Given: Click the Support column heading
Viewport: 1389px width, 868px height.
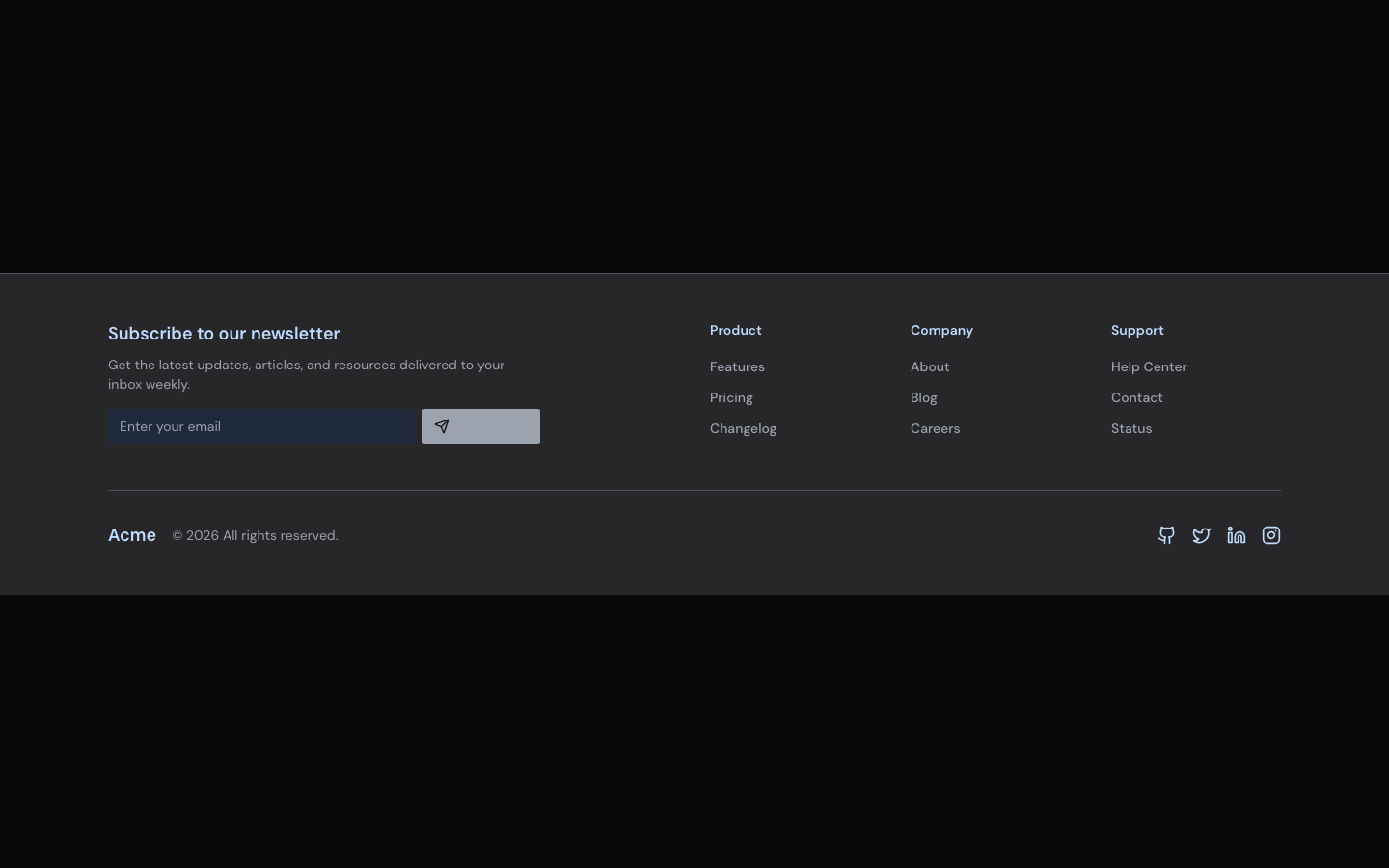Looking at the screenshot, I should (1137, 330).
